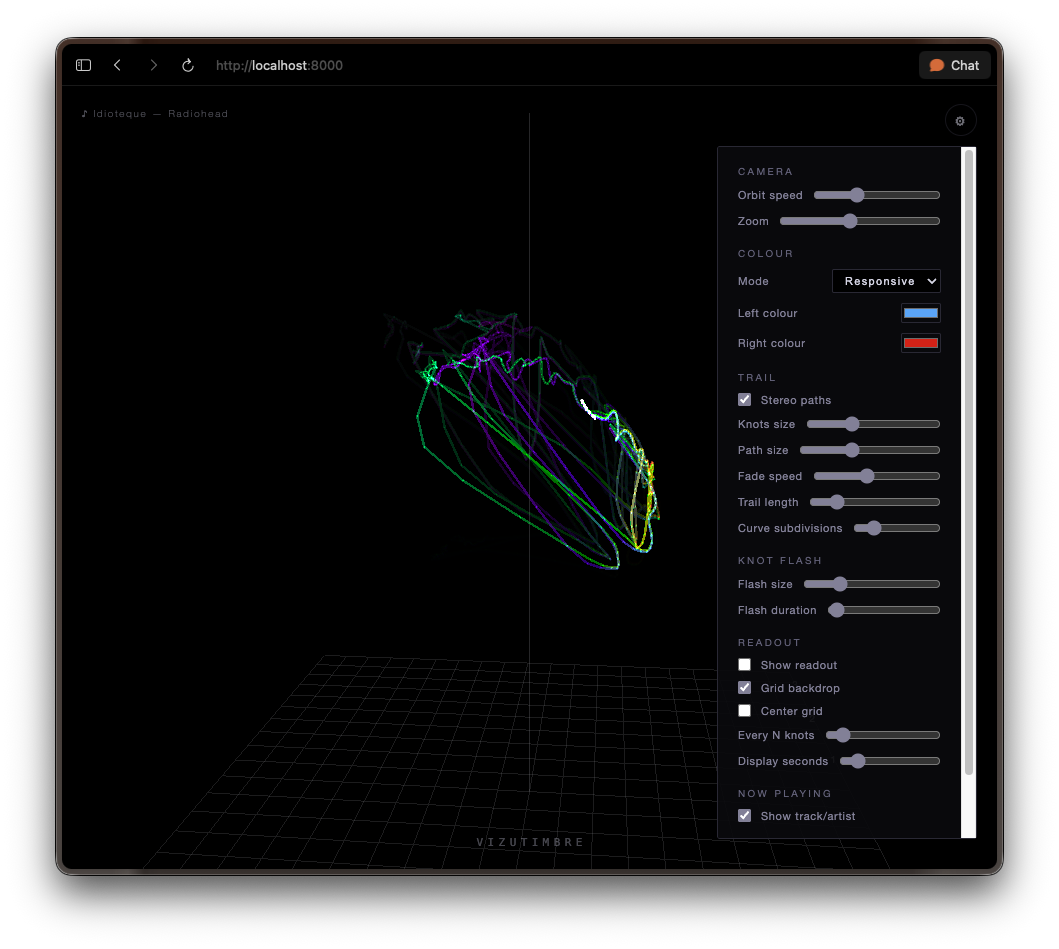Viewport: 1059px width, 949px height.
Task: Click the settings panel scrollbar
Action: pyautogui.click(x=968, y=463)
